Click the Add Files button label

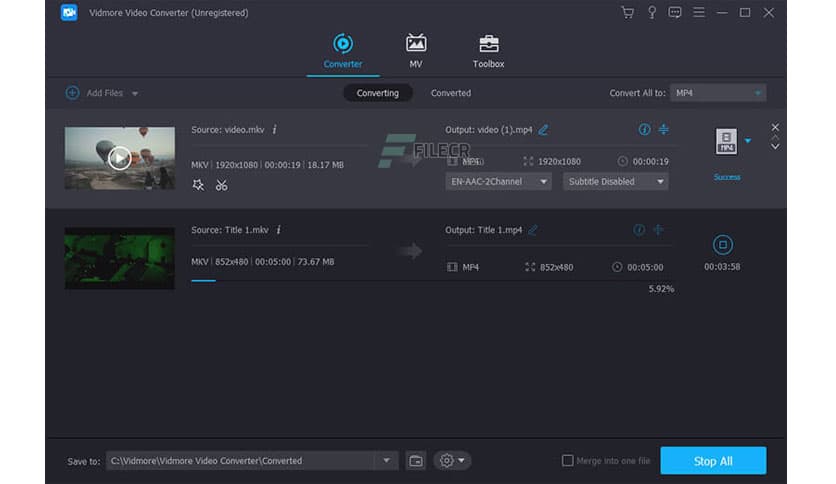coord(104,93)
